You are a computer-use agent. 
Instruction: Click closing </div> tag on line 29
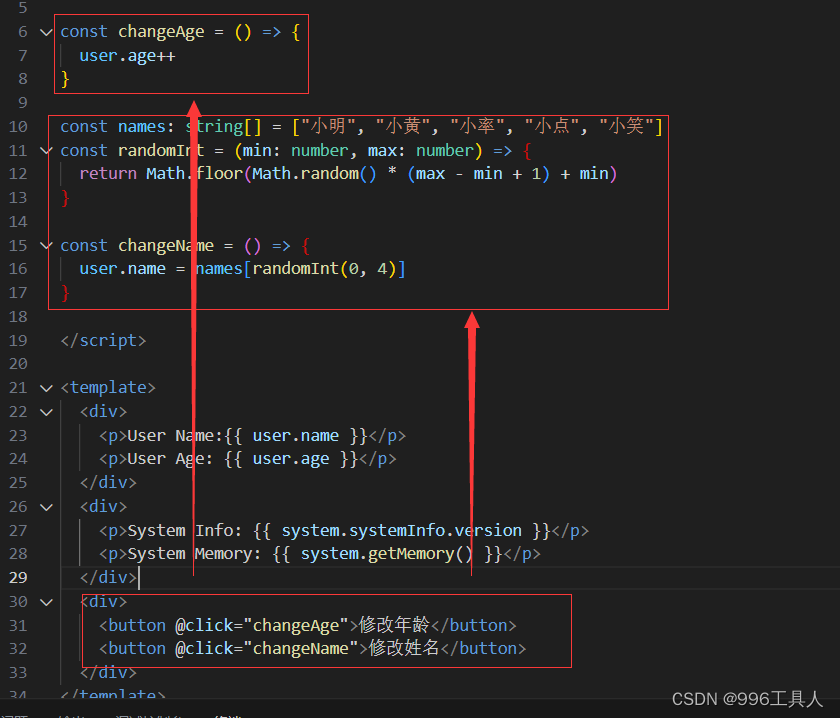coord(108,578)
